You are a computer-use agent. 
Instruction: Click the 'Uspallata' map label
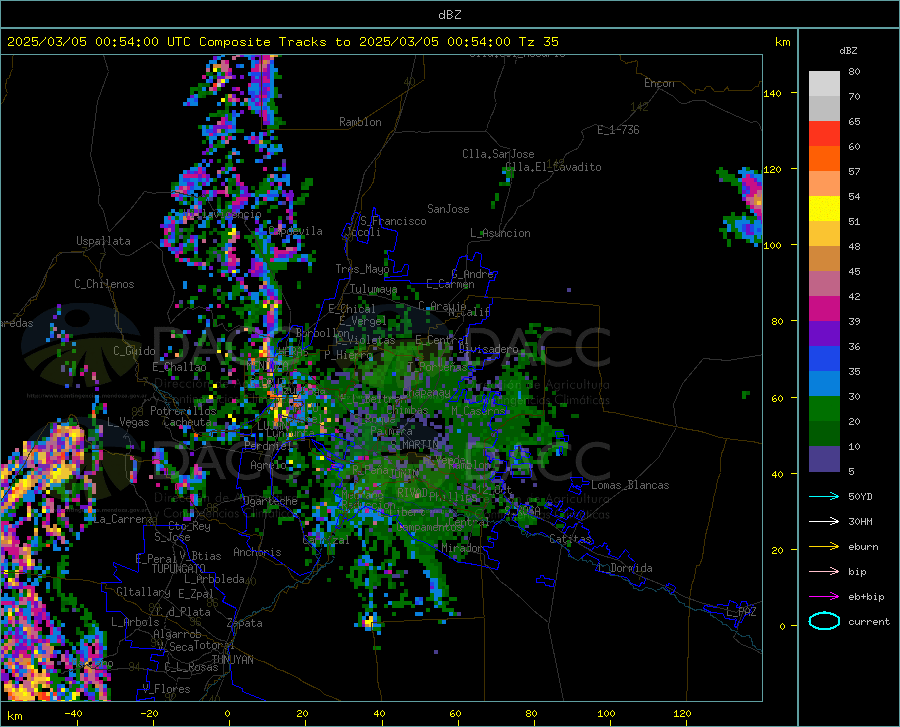pos(103,241)
